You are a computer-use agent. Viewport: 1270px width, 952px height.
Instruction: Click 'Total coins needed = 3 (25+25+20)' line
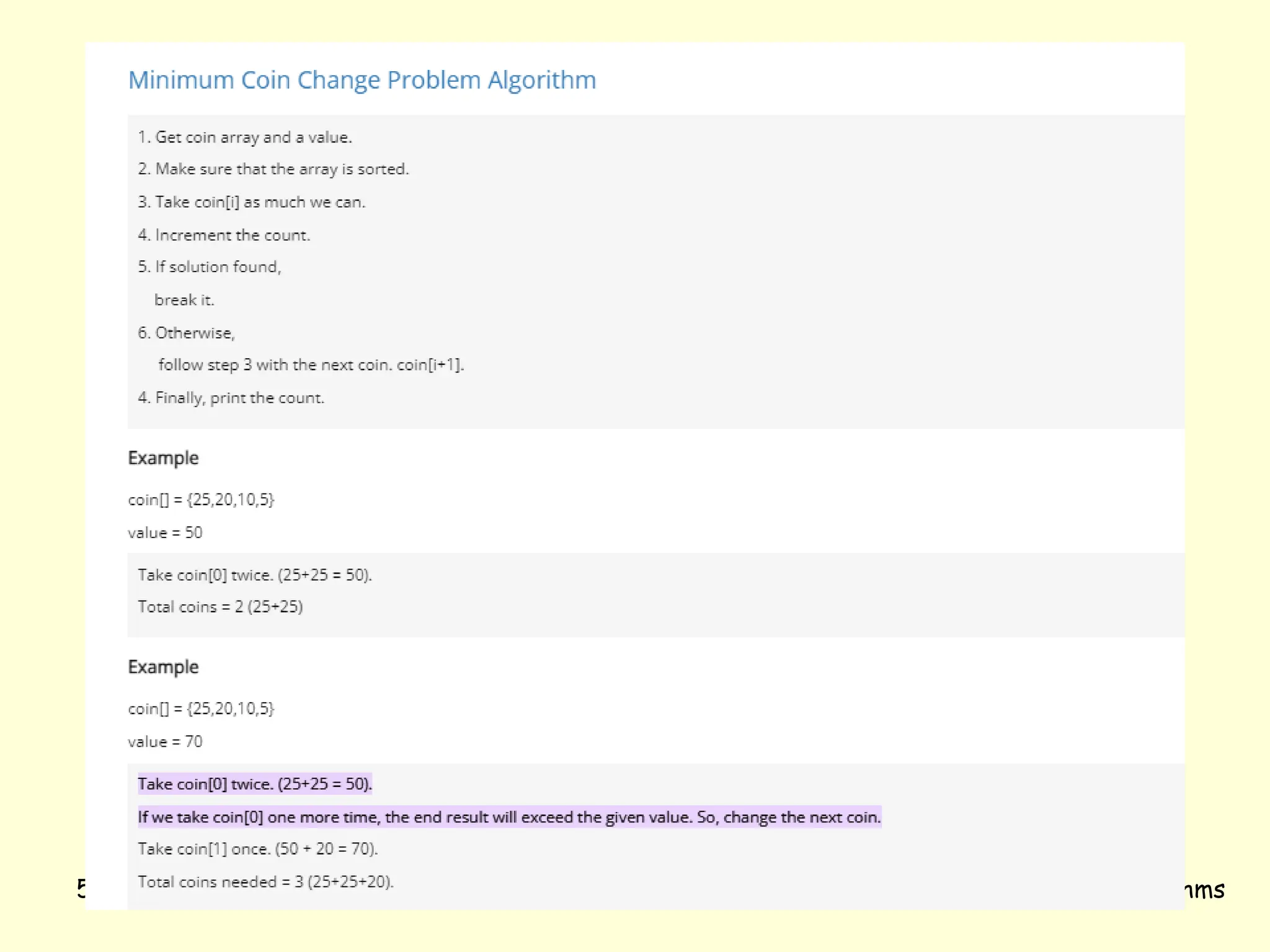pos(265,882)
